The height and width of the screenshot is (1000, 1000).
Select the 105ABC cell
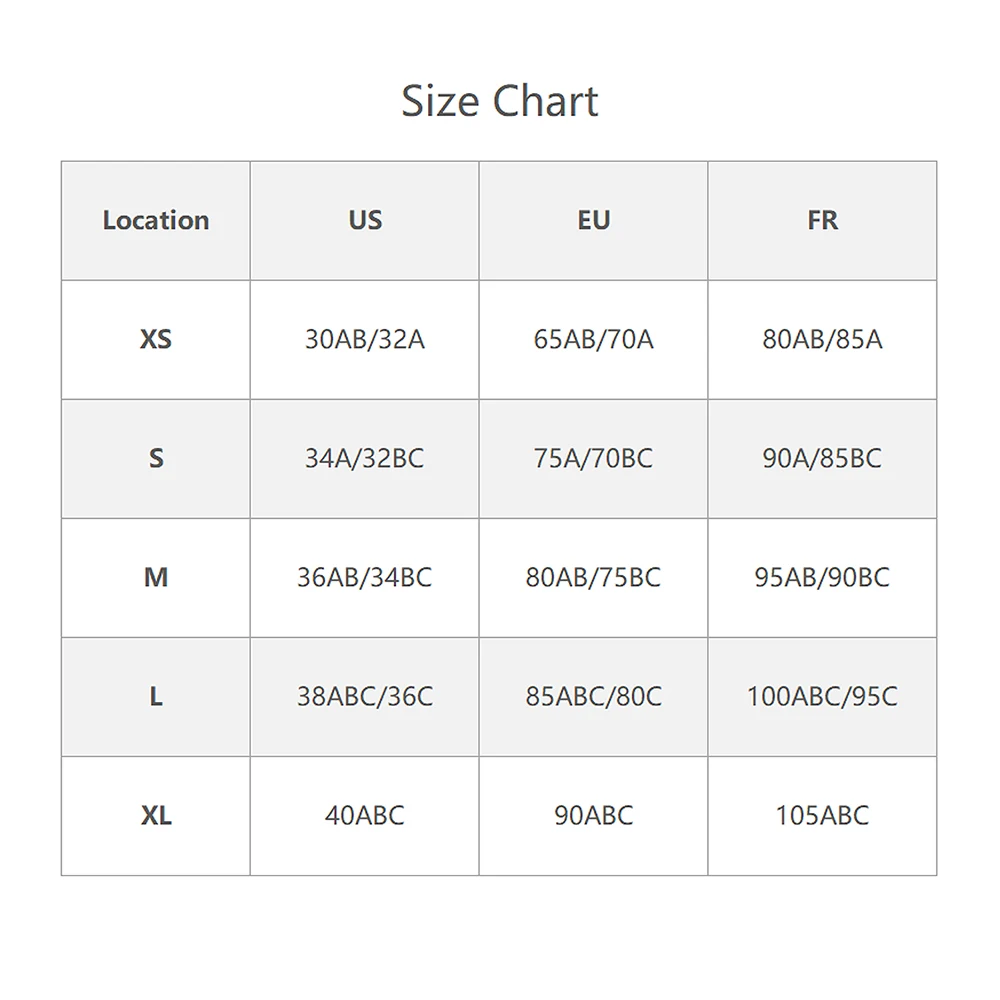[822, 815]
